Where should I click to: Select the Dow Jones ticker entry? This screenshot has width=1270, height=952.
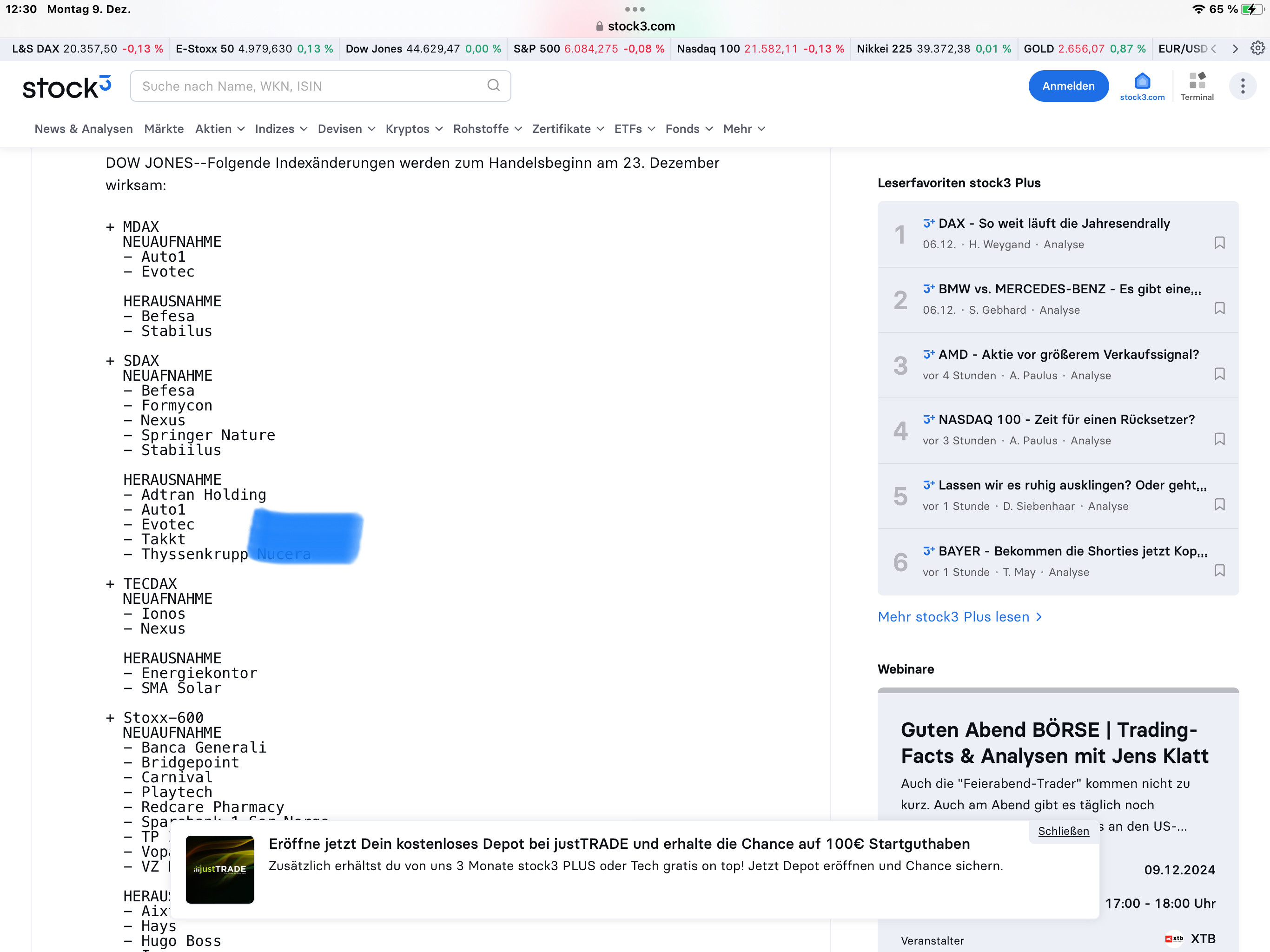tap(423, 49)
